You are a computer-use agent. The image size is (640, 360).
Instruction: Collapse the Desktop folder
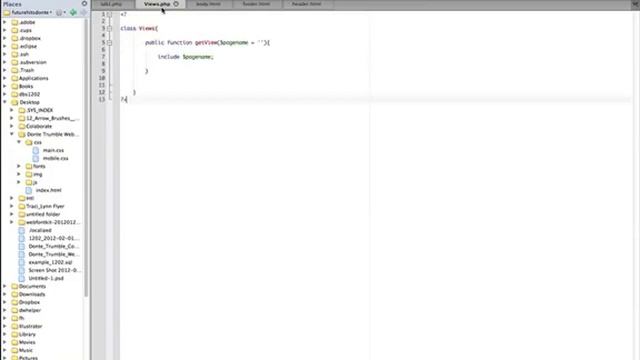click(x=5, y=102)
